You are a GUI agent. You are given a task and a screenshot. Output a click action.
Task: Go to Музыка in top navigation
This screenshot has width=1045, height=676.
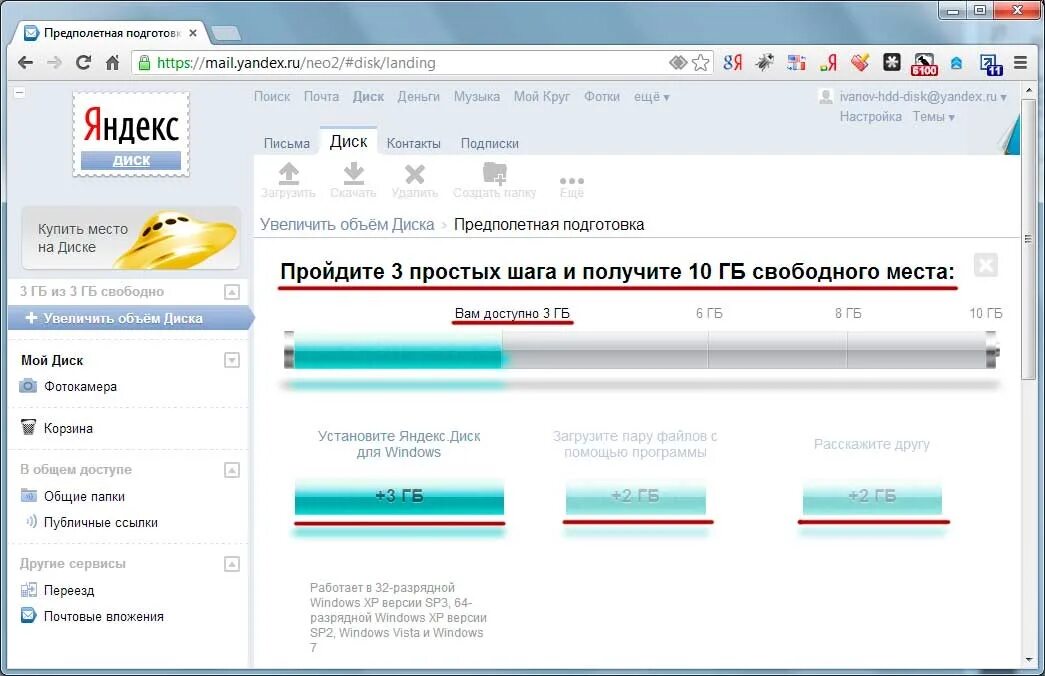pos(477,97)
